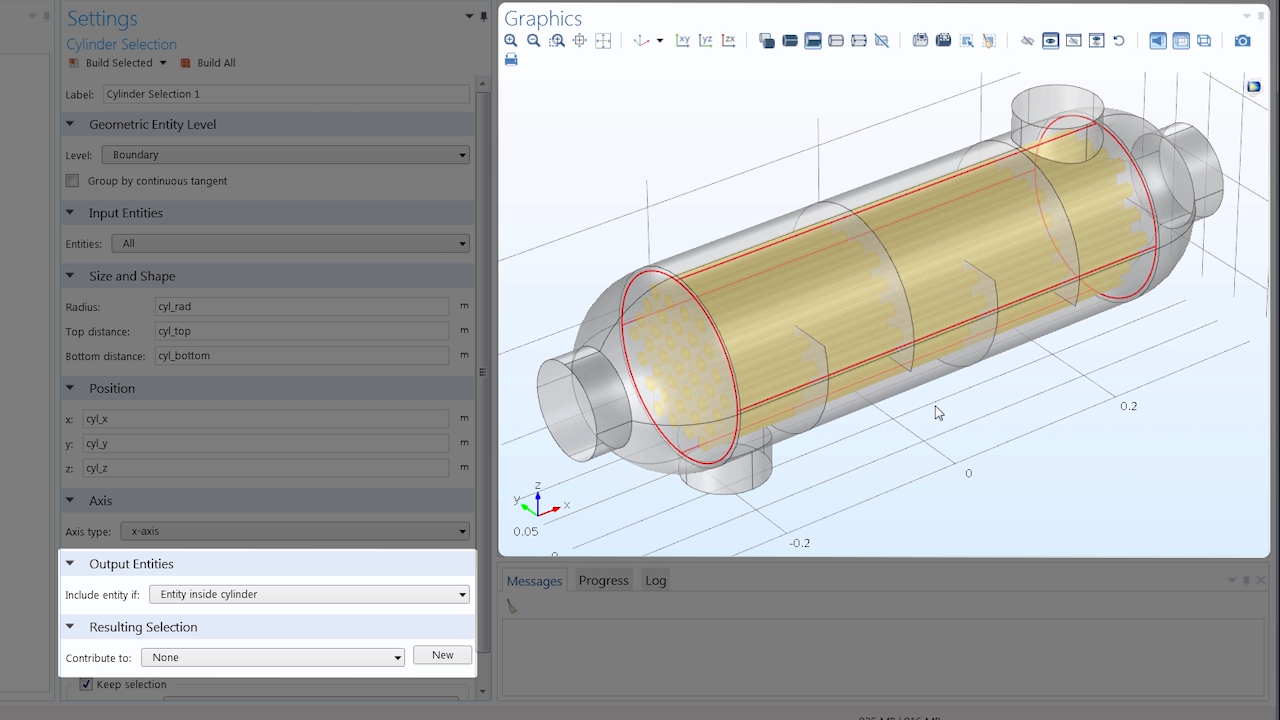The image size is (1280, 720).
Task: Click the Zoom Extents icon
Action: (x=603, y=41)
